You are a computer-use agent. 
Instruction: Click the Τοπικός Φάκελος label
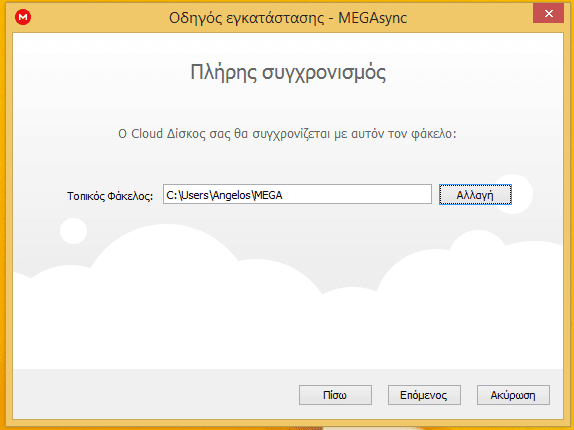(x=110, y=196)
